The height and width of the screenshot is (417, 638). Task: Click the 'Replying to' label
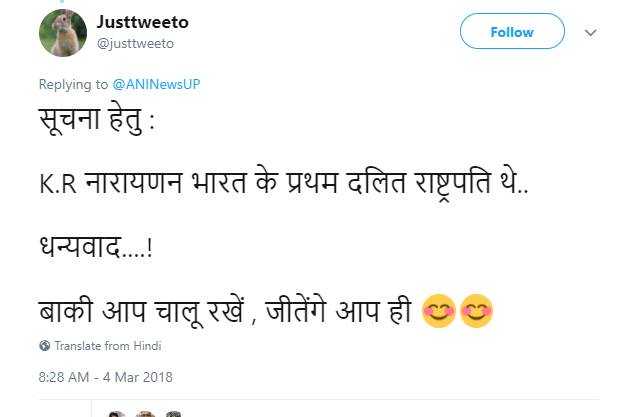[74, 84]
